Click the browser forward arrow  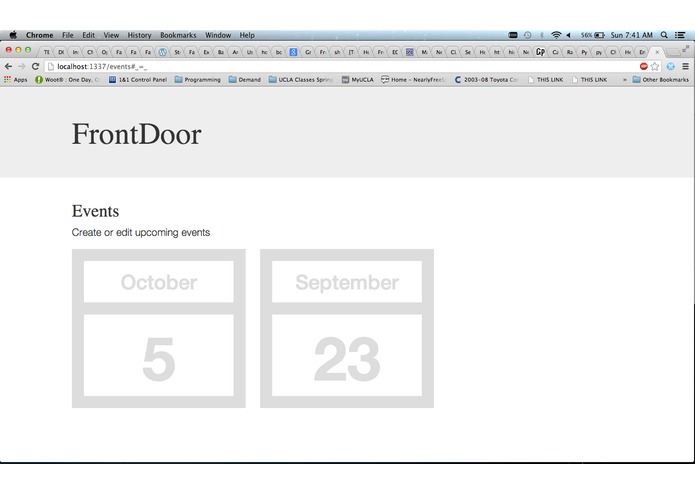22,66
